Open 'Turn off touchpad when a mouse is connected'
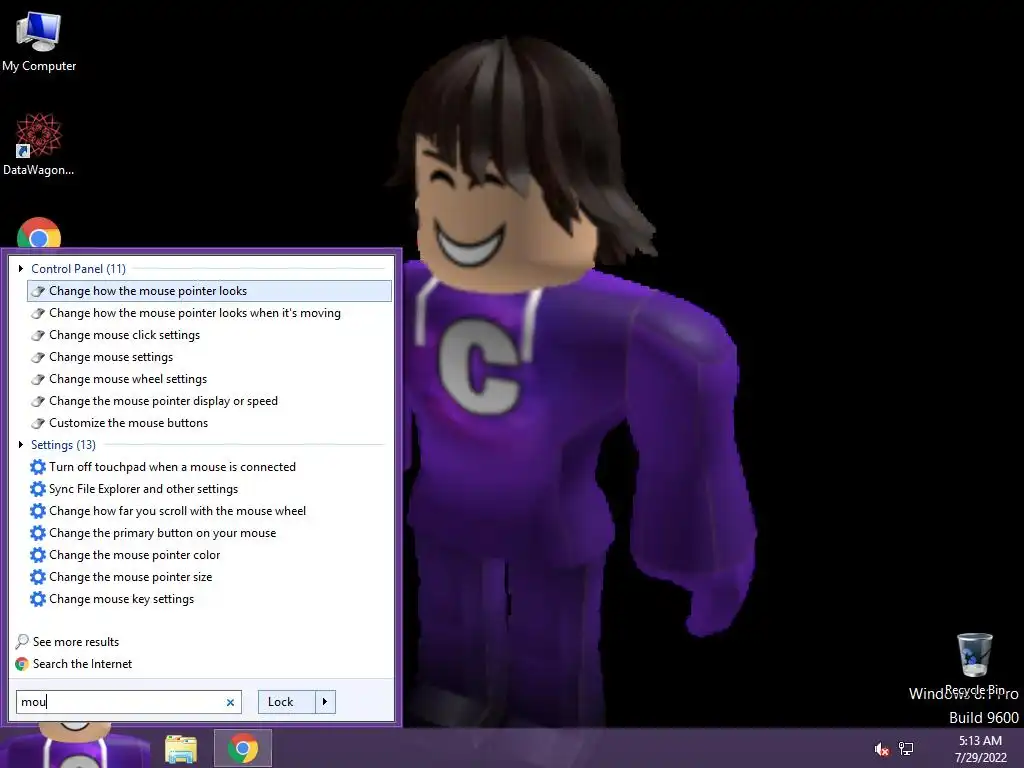 (210, 467)
